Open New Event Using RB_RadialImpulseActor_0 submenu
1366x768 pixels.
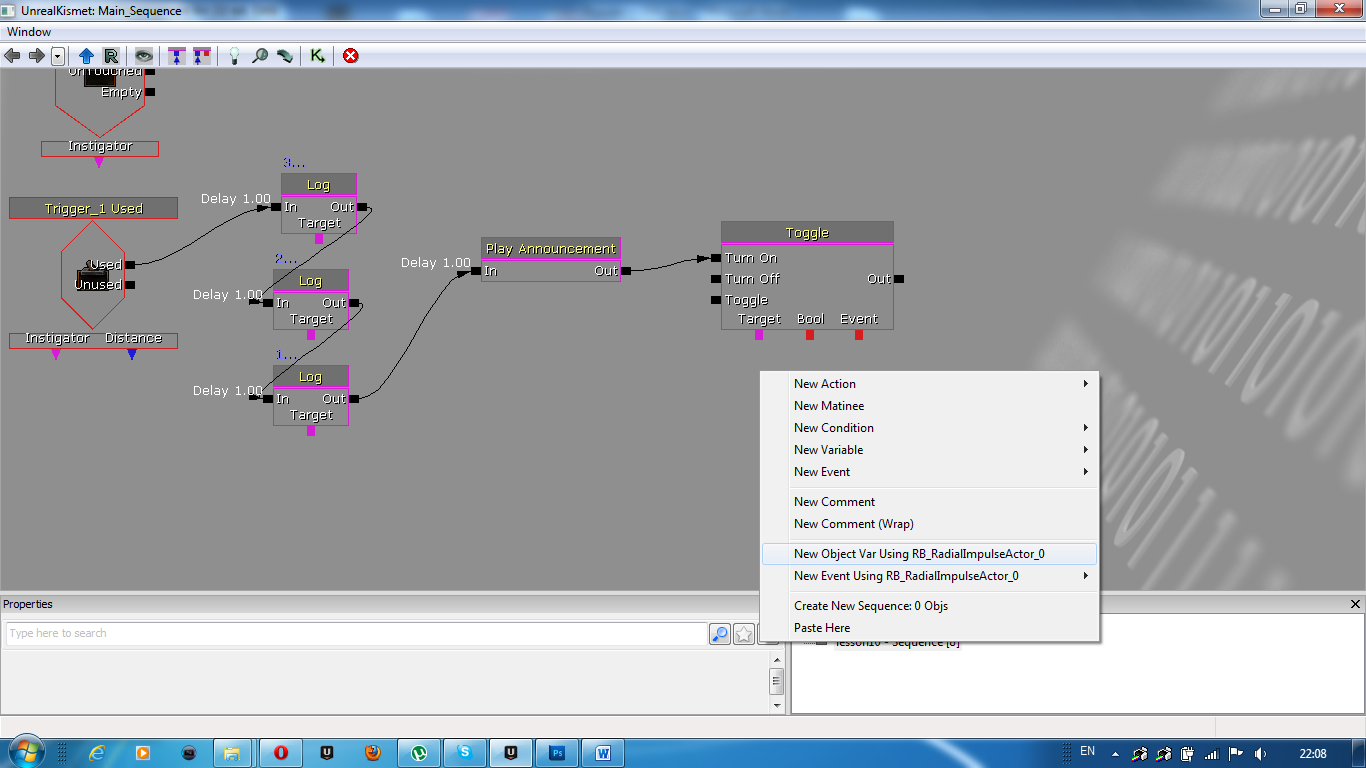click(x=929, y=576)
